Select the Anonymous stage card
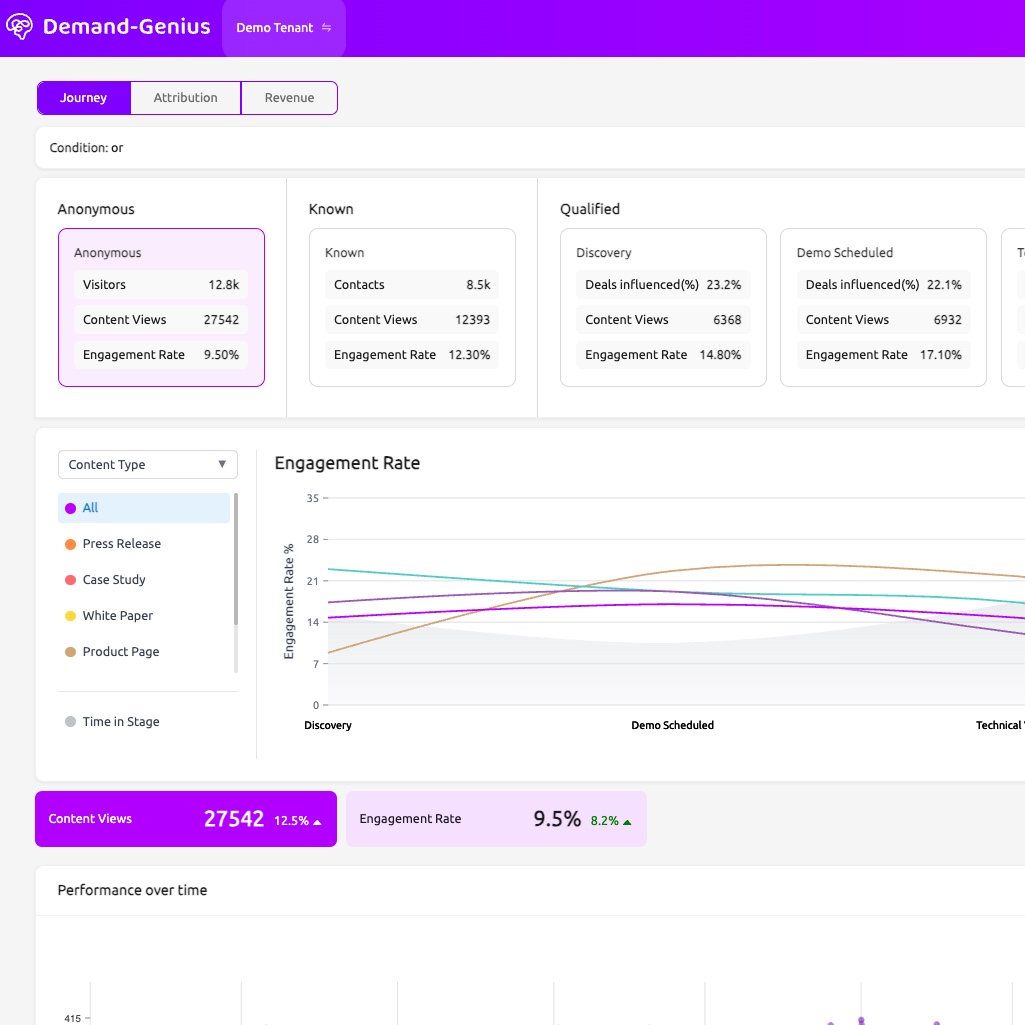 tap(161, 307)
